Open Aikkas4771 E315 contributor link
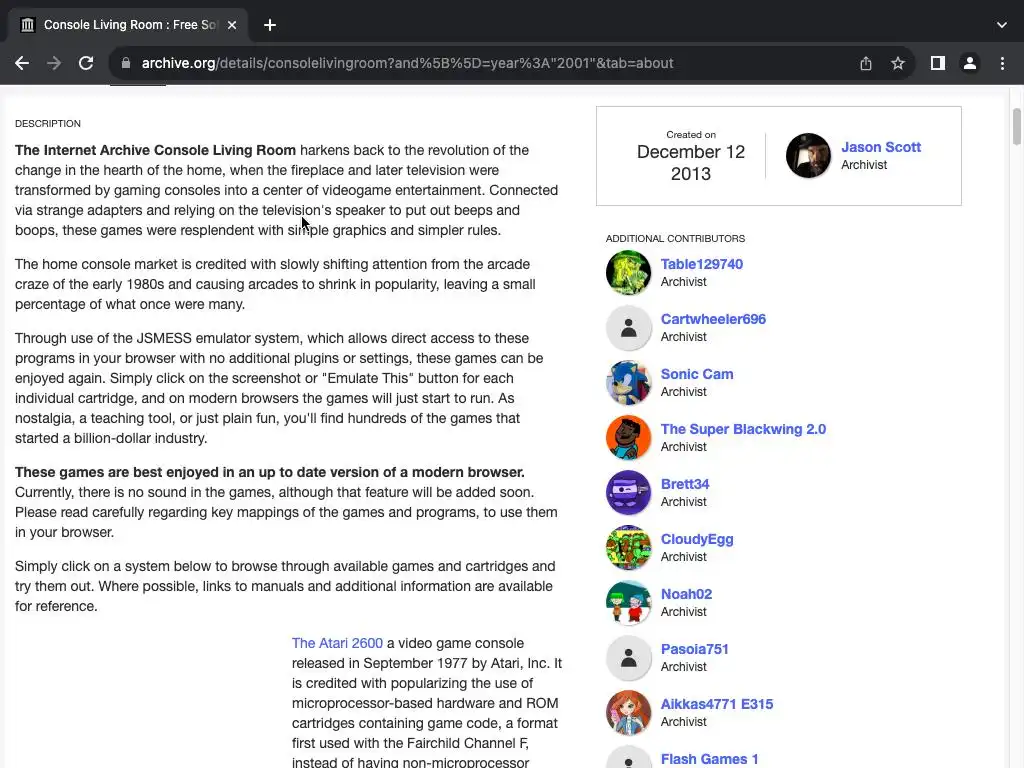The image size is (1024, 768). 716,703
